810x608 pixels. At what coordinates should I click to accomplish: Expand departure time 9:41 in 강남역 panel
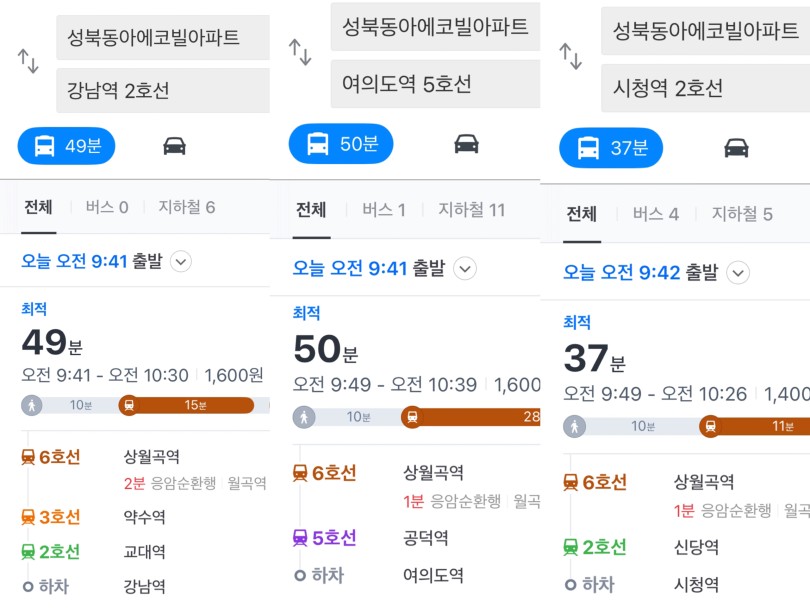click(x=181, y=261)
